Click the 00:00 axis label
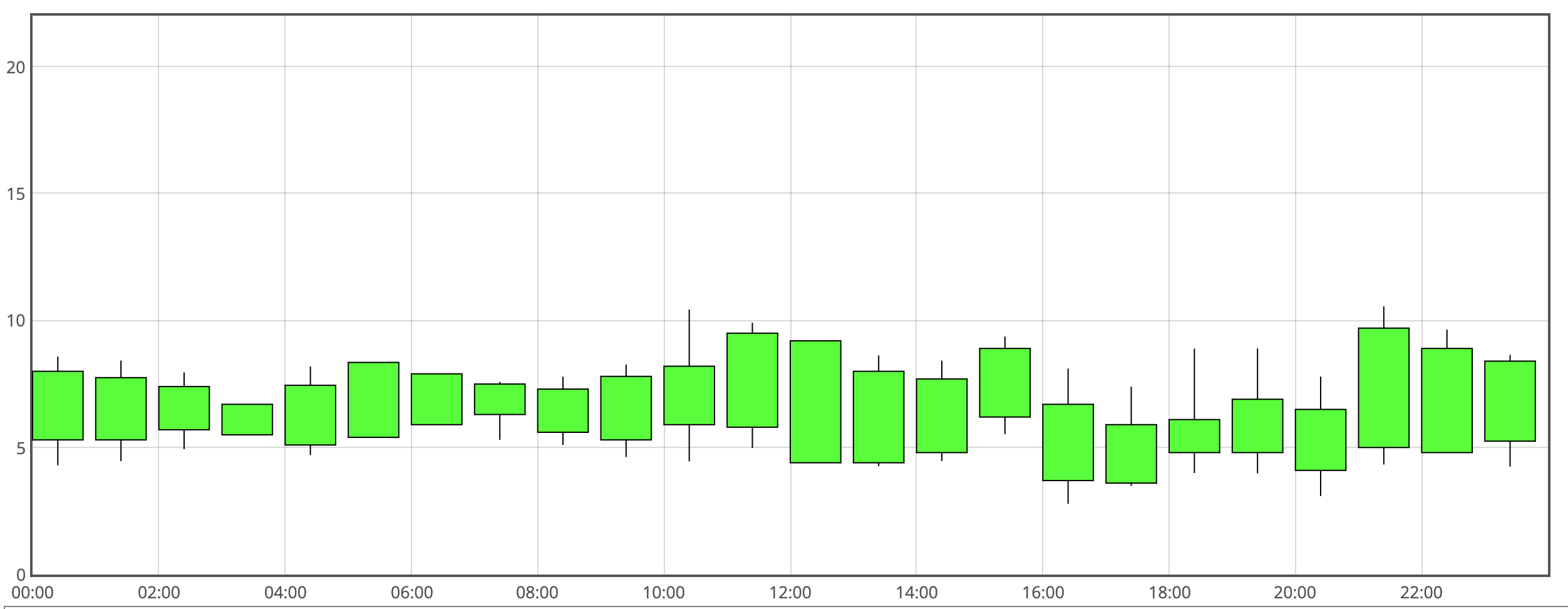Image resolution: width=1568 pixels, height=609 pixels. pos(33,593)
